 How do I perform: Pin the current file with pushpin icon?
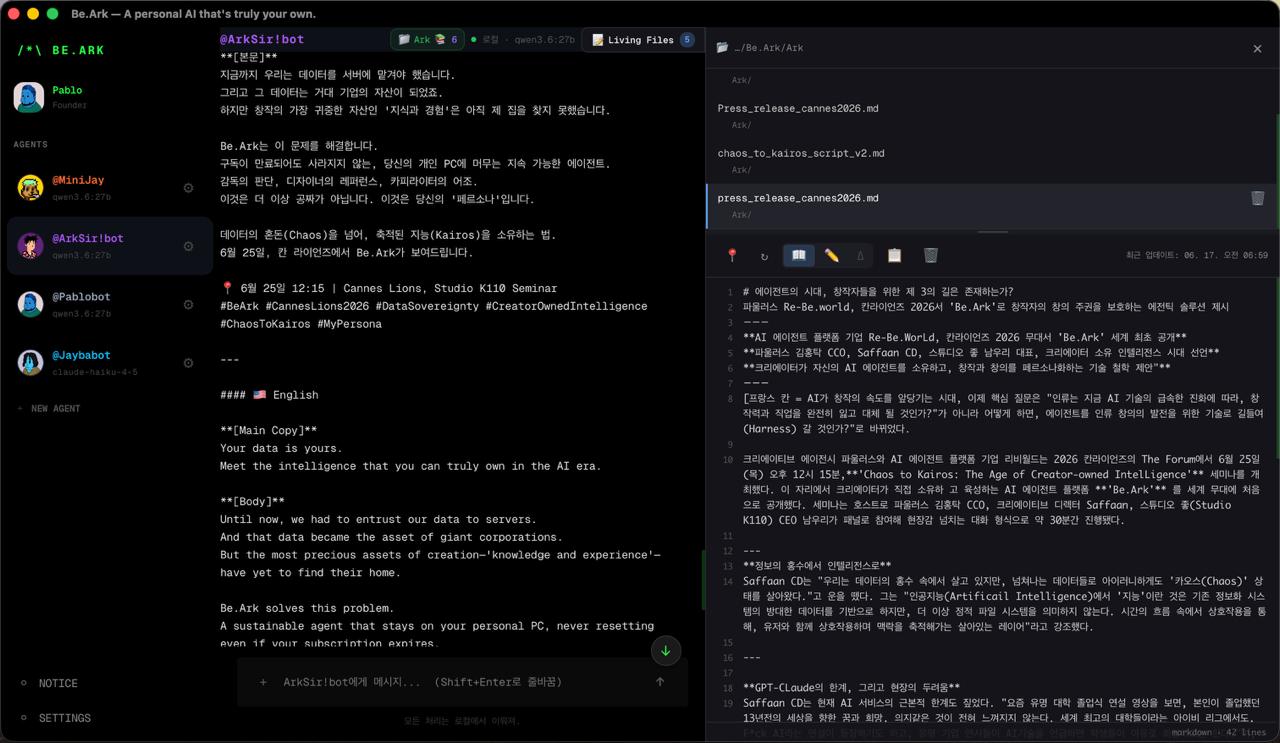[732, 256]
